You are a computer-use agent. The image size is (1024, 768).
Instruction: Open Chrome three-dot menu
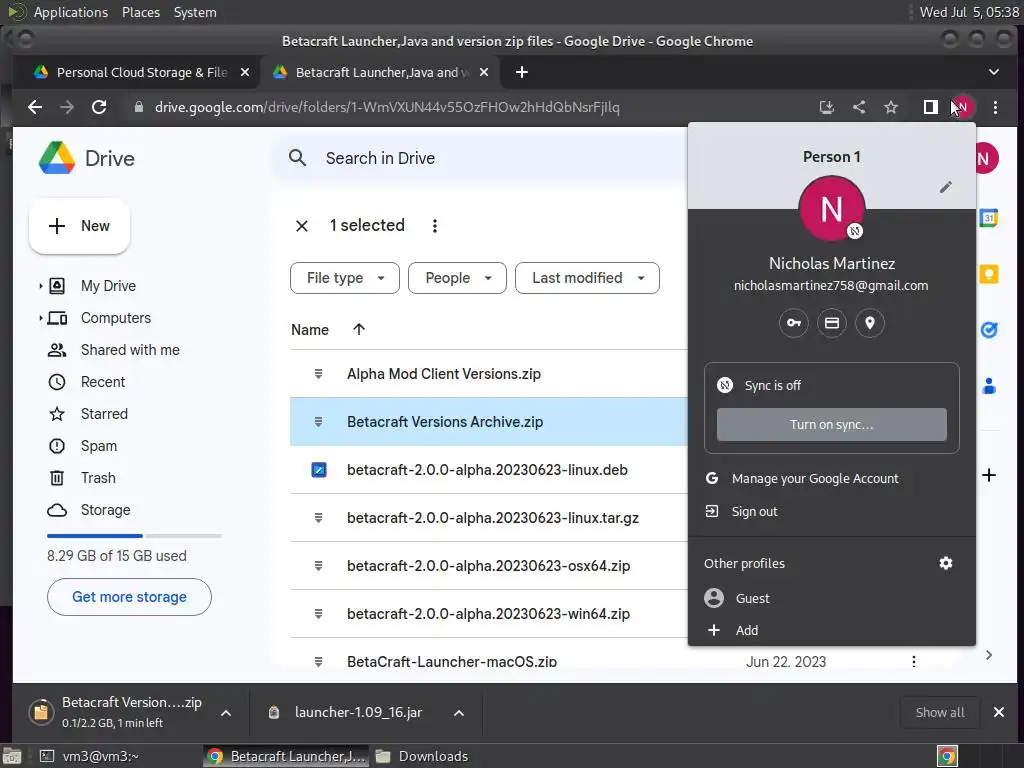click(995, 107)
